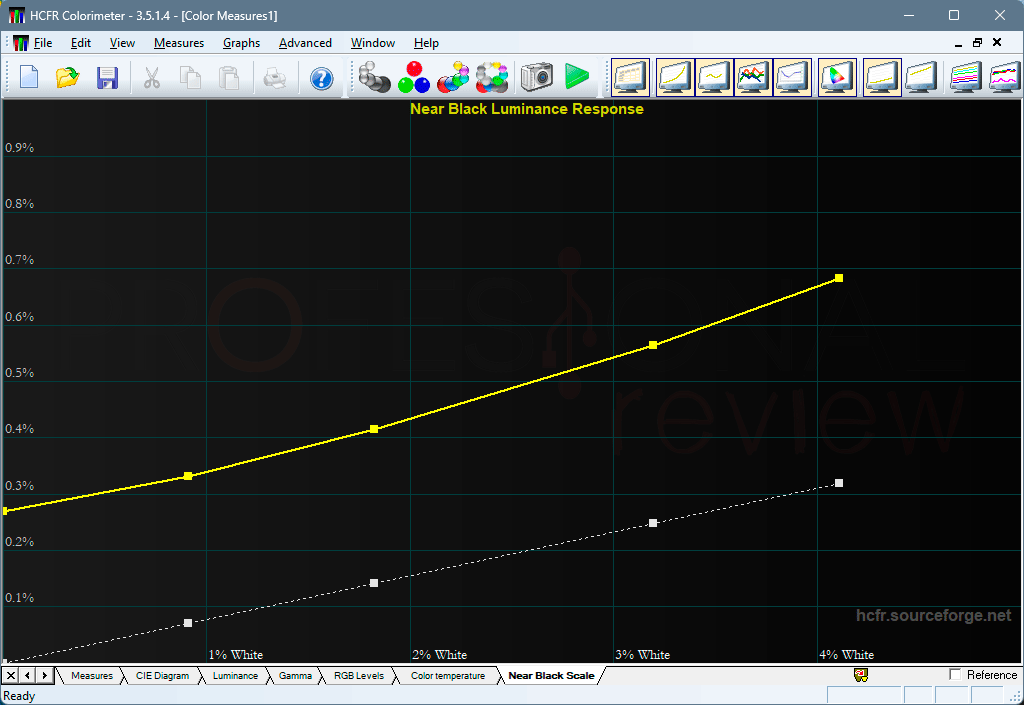The image size is (1024, 705).
Task: Open the Advanced menu
Action: [305, 43]
